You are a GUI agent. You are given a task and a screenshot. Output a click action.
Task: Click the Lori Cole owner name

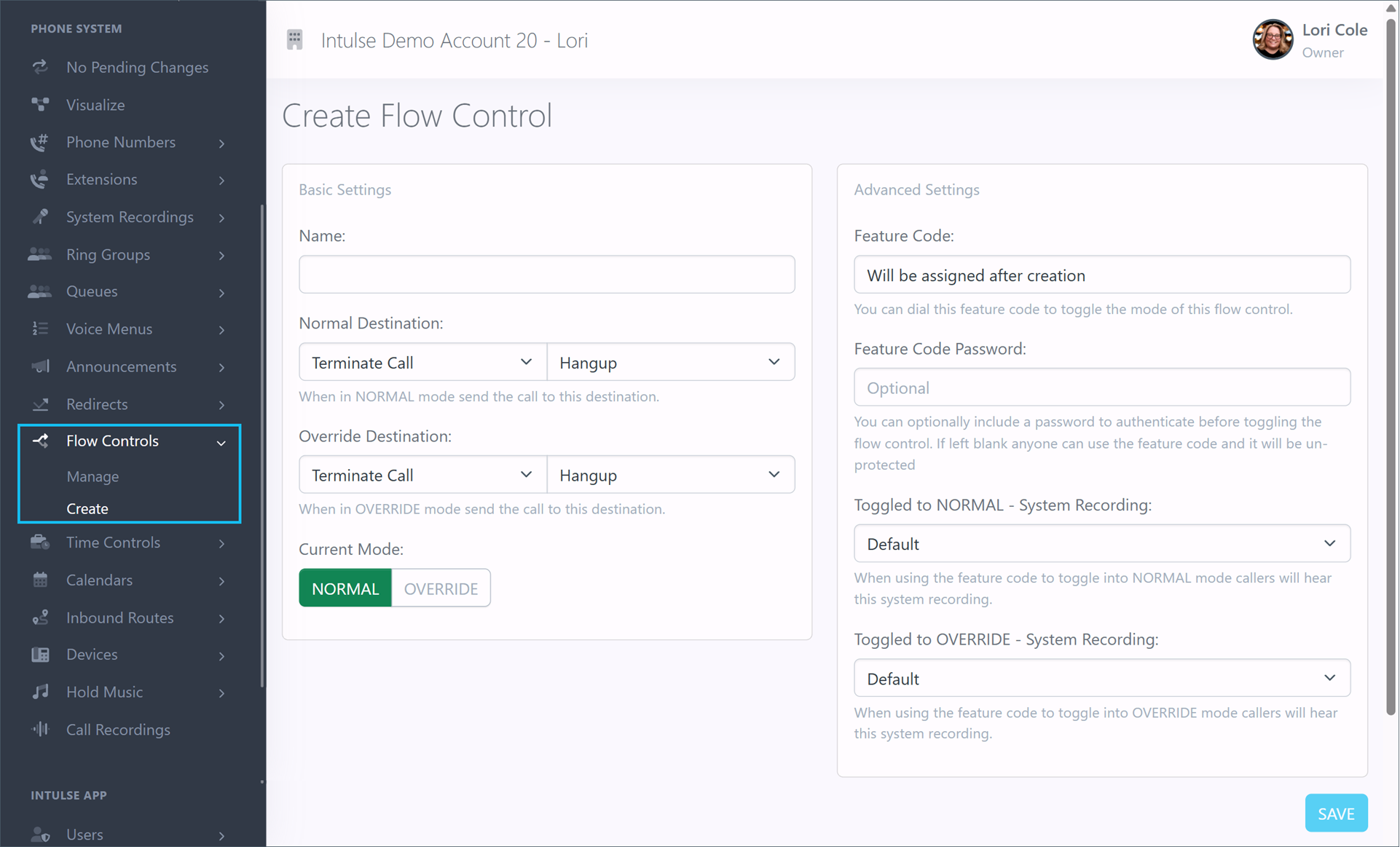1334,30
